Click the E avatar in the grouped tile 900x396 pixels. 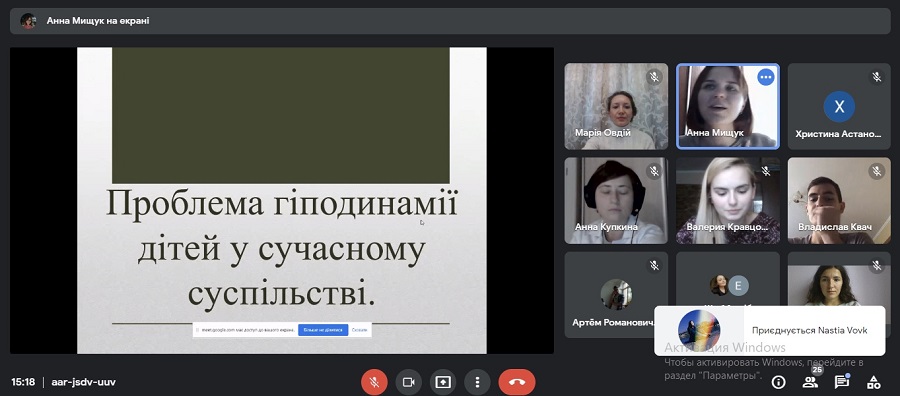click(739, 285)
